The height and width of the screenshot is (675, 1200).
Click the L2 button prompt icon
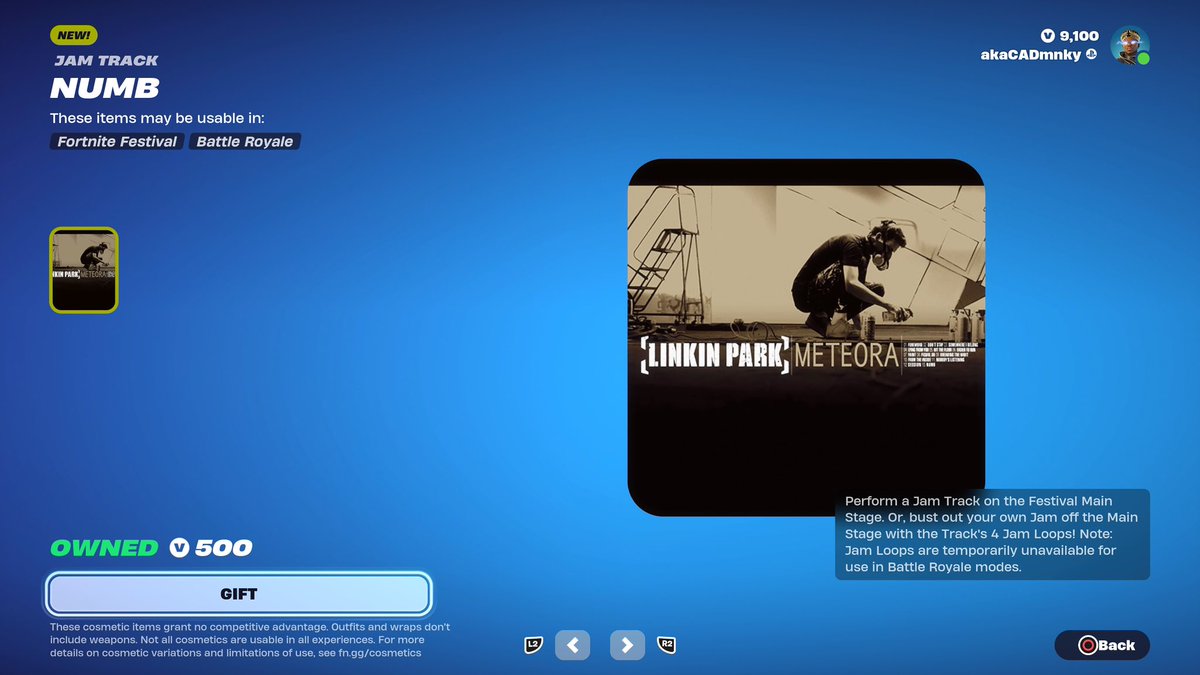[x=533, y=645]
